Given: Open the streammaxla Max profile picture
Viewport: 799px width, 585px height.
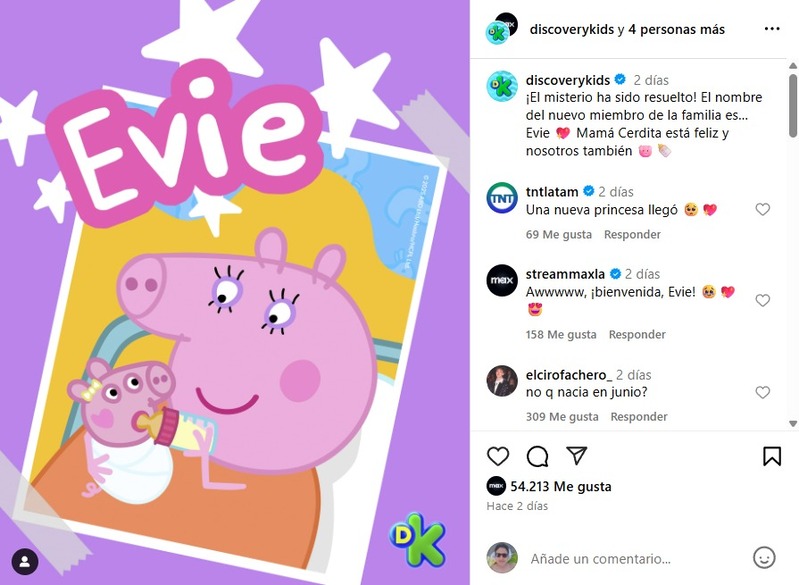Looking at the screenshot, I should click(x=502, y=280).
